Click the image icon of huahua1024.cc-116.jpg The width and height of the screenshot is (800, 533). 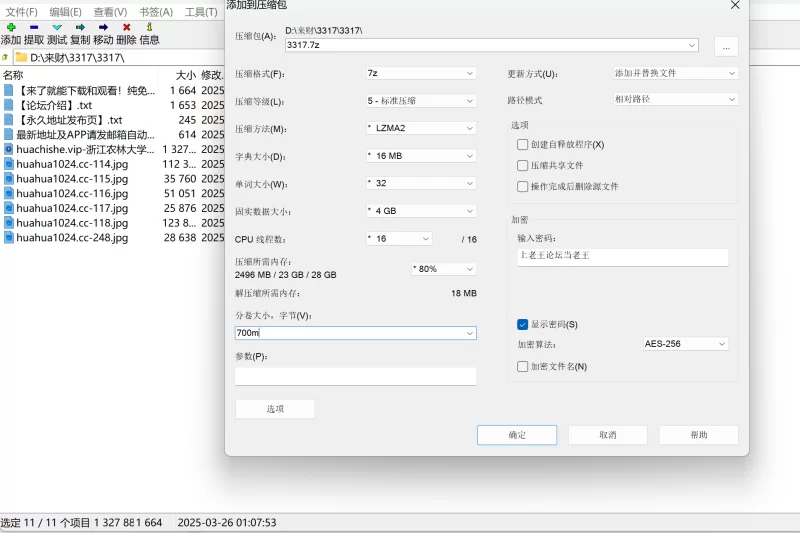(x=9, y=194)
